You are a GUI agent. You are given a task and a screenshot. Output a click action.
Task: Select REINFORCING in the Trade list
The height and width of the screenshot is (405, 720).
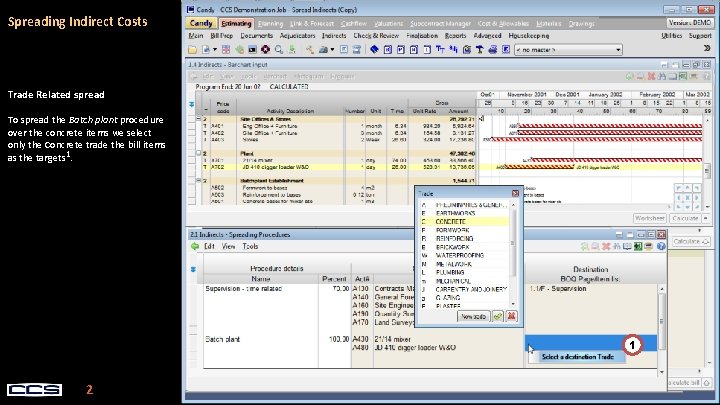point(465,239)
